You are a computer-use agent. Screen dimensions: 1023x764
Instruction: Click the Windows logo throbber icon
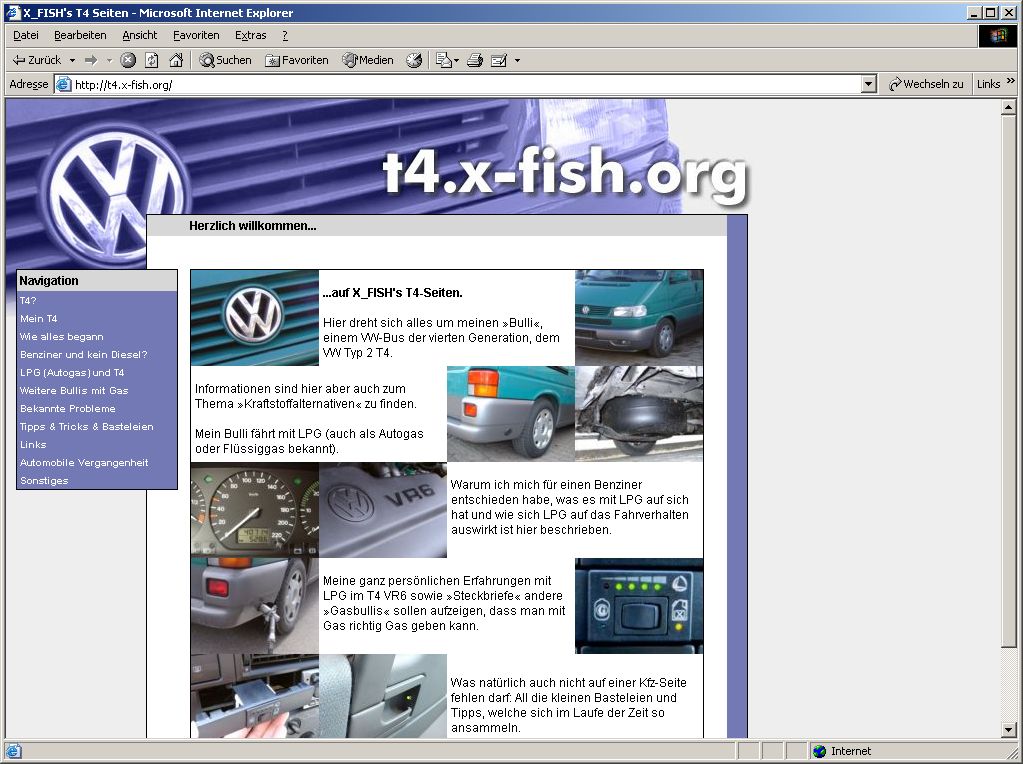tap(998, 36)
